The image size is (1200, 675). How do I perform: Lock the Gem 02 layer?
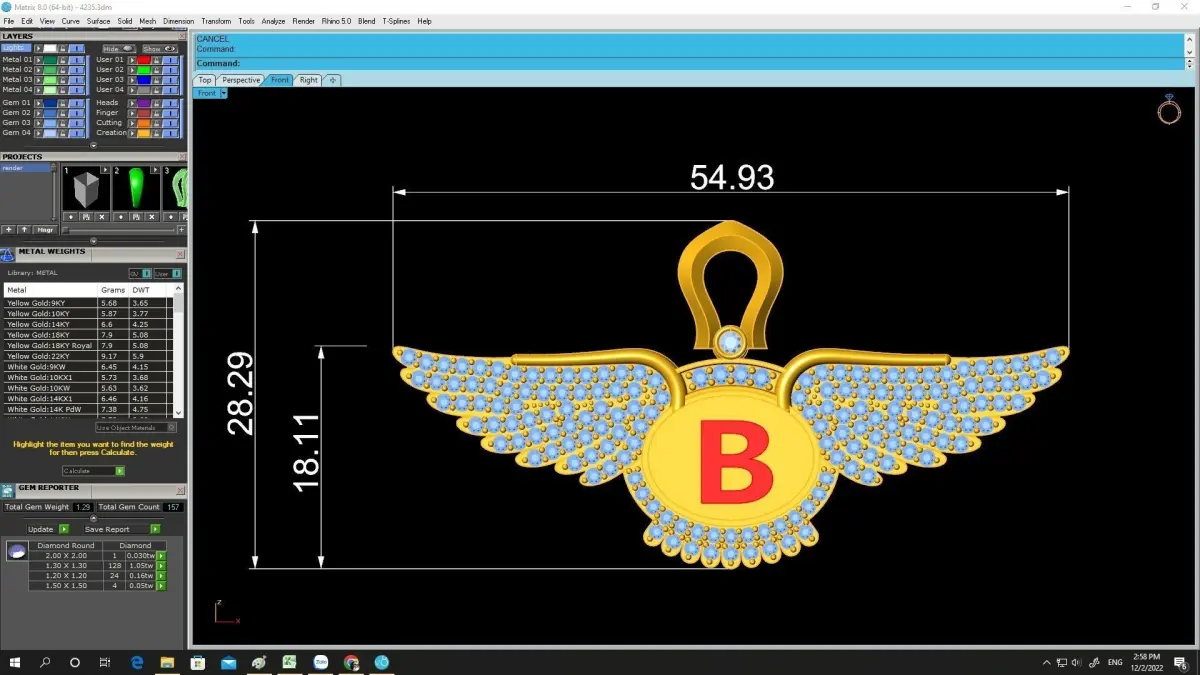click(x=62, y=113)
